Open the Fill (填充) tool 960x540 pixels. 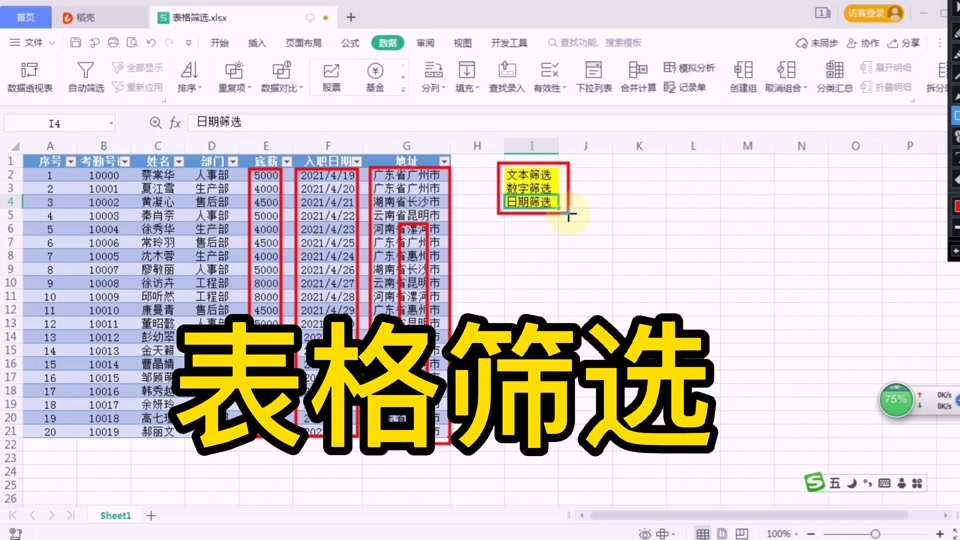467,77
